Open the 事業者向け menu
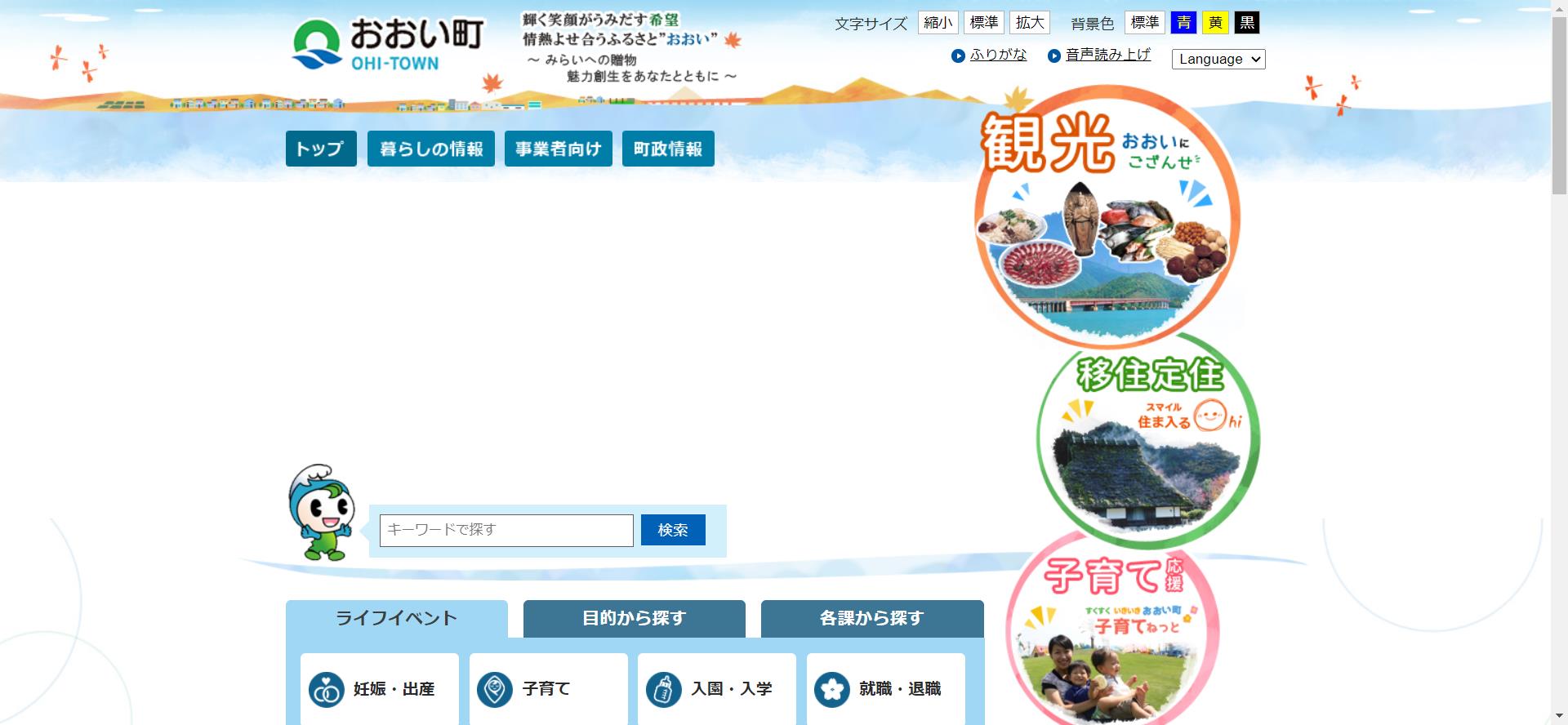This screenshot has width=1568, height=725. click(x=558, y=149)
